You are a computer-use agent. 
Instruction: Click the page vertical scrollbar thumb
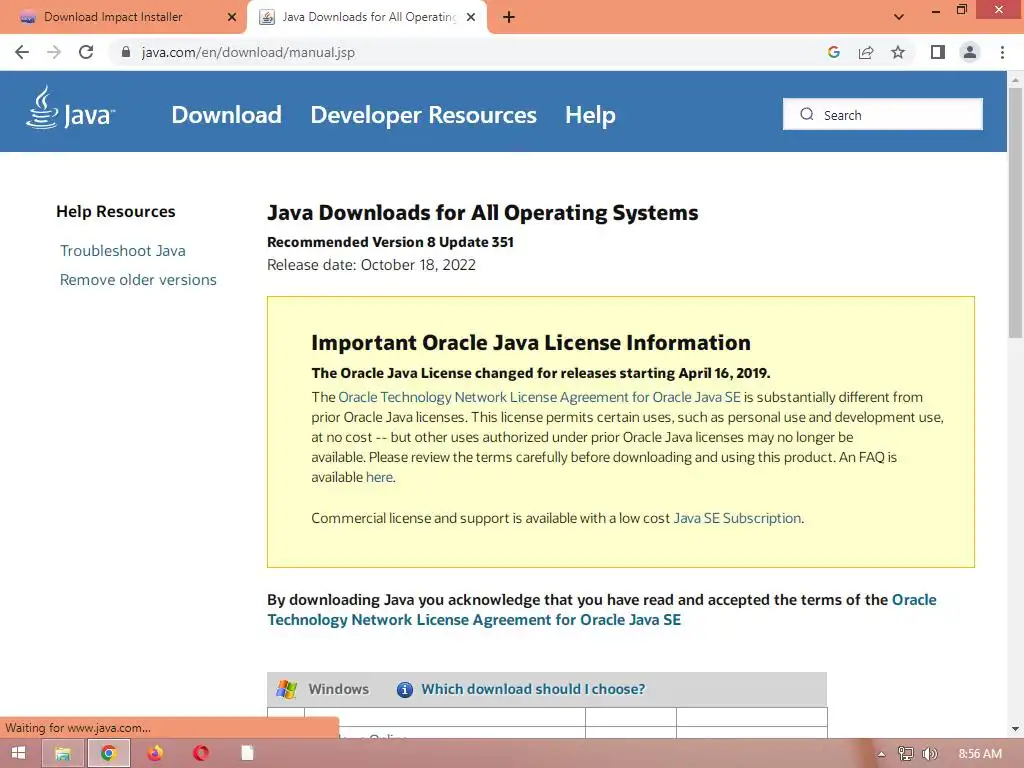tap(1015, 212)
